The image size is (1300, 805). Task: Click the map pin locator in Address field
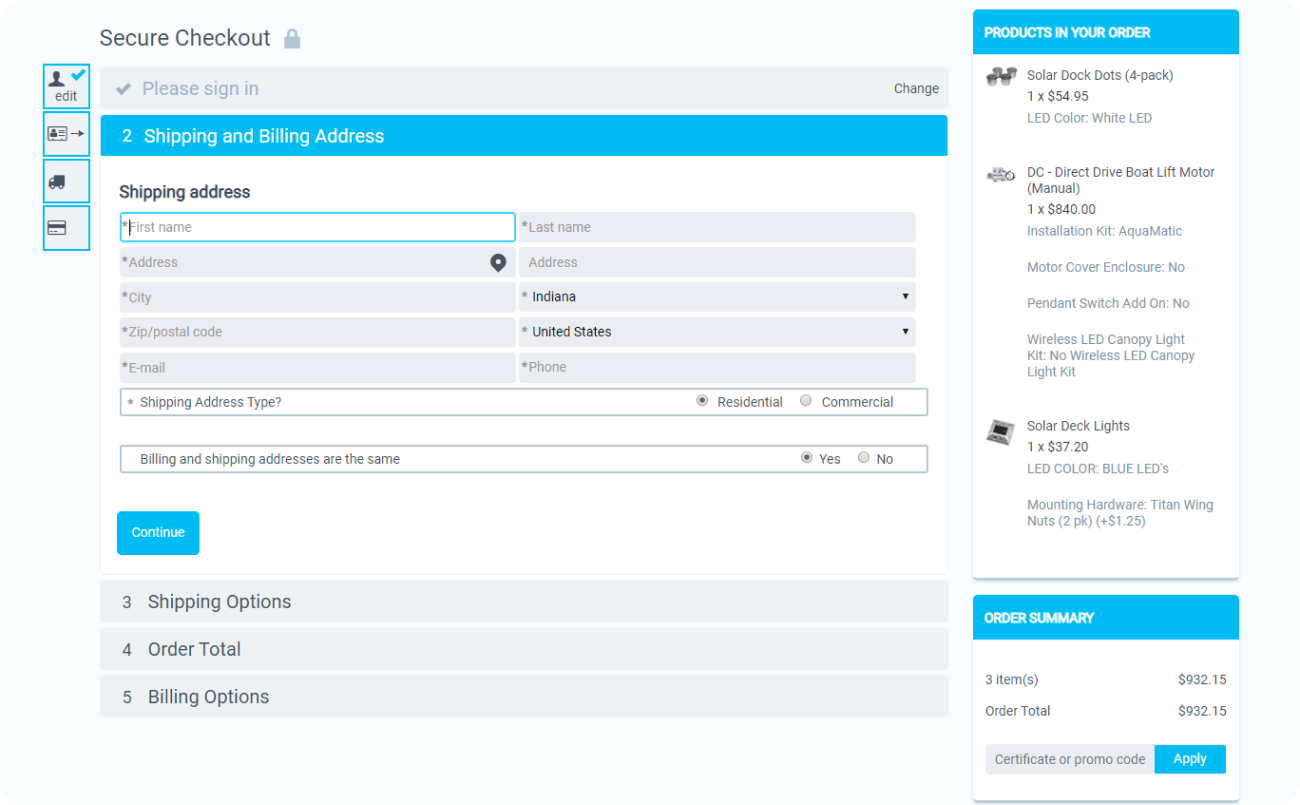point(498,262)
